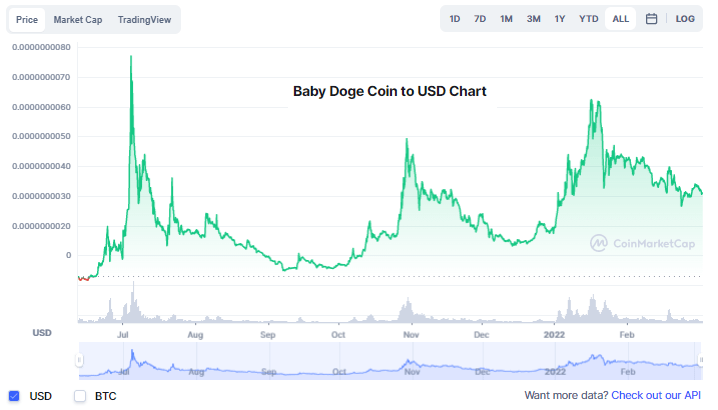This screenshot has width=718, height=410.
Task: Toggle the LOG scale button
Action: click(685, 19)
